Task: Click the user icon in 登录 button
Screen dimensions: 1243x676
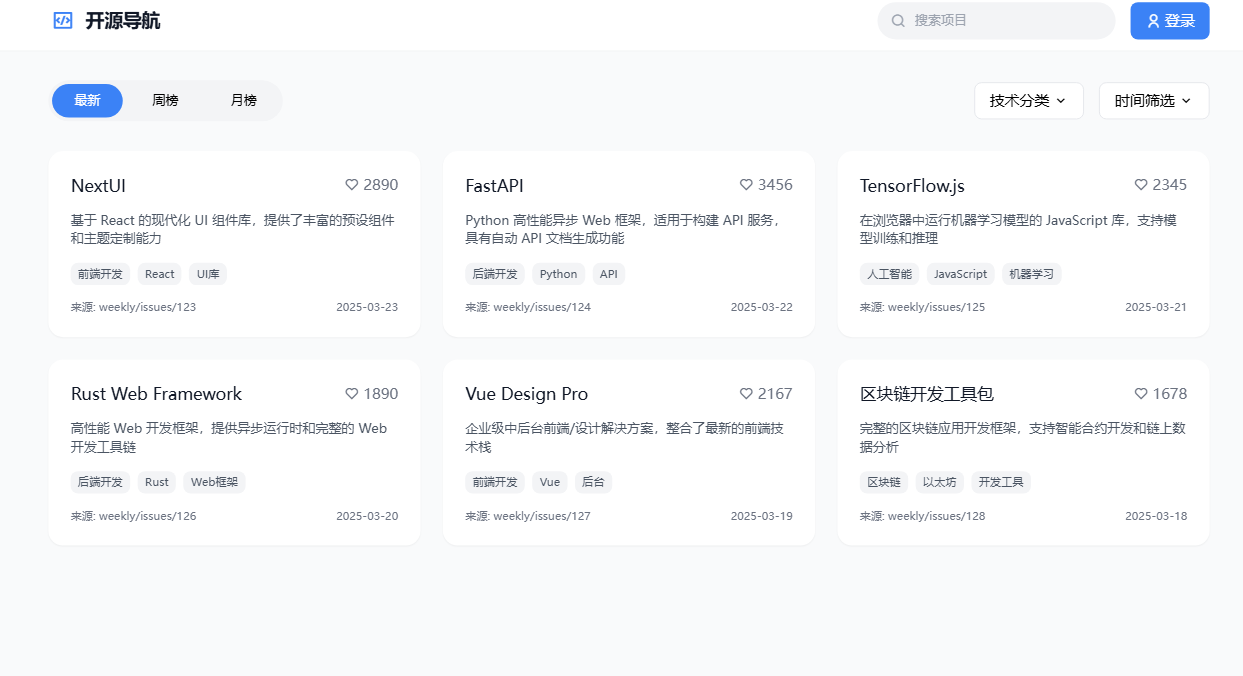Action: click(x=1153, y=21)
